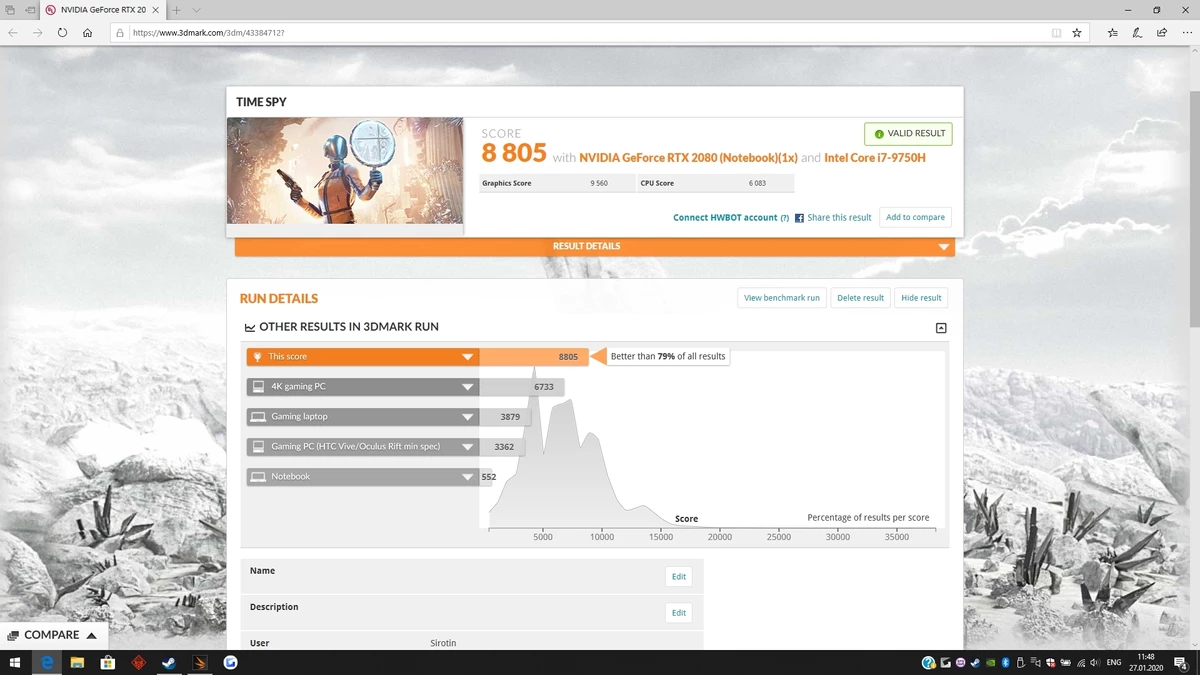Share this page via browser share icon
The height and width of the screenshot is (675, 1200).
(1161, 32)
